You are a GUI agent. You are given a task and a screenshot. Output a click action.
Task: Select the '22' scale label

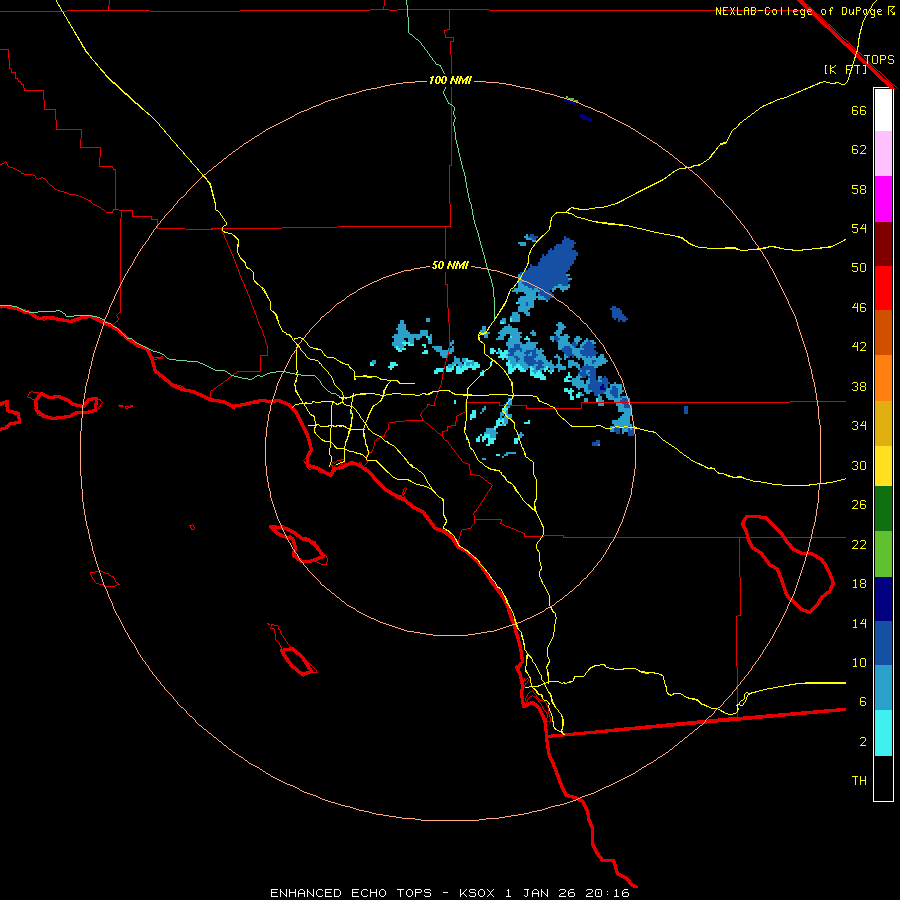click(x=859, y=544)
